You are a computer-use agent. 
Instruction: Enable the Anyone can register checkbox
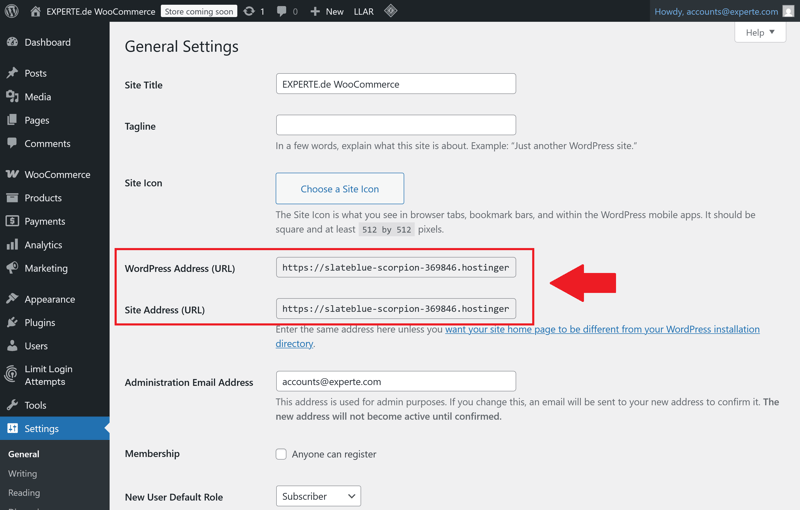281,454
